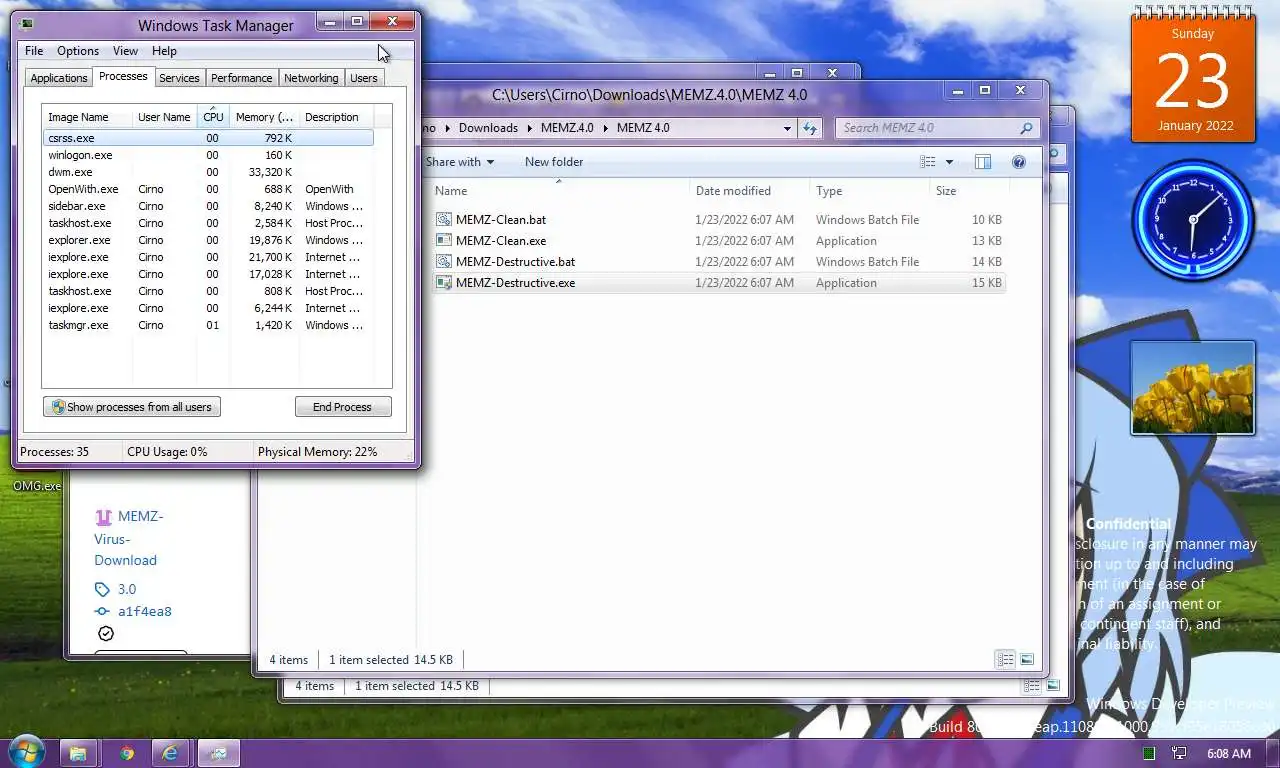
Task: Click the Explorer help question mark icon
Action: tap(1018, 162)
